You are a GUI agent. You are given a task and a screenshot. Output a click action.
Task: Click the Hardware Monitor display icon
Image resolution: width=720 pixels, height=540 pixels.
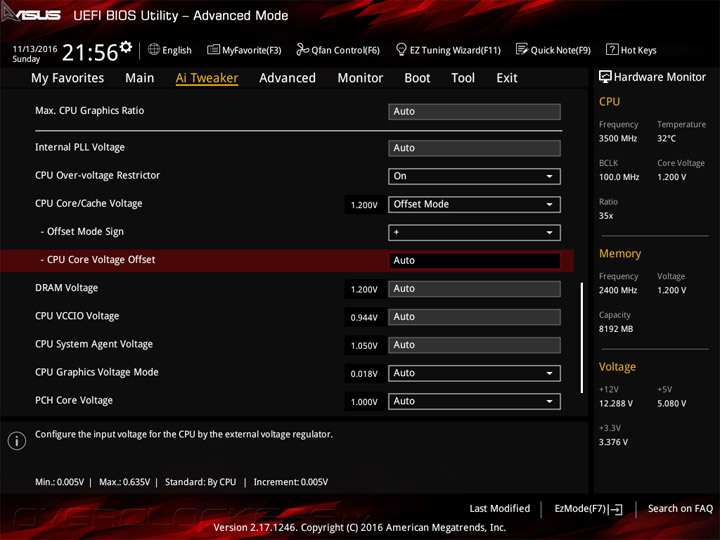click(x=605, y=77)
